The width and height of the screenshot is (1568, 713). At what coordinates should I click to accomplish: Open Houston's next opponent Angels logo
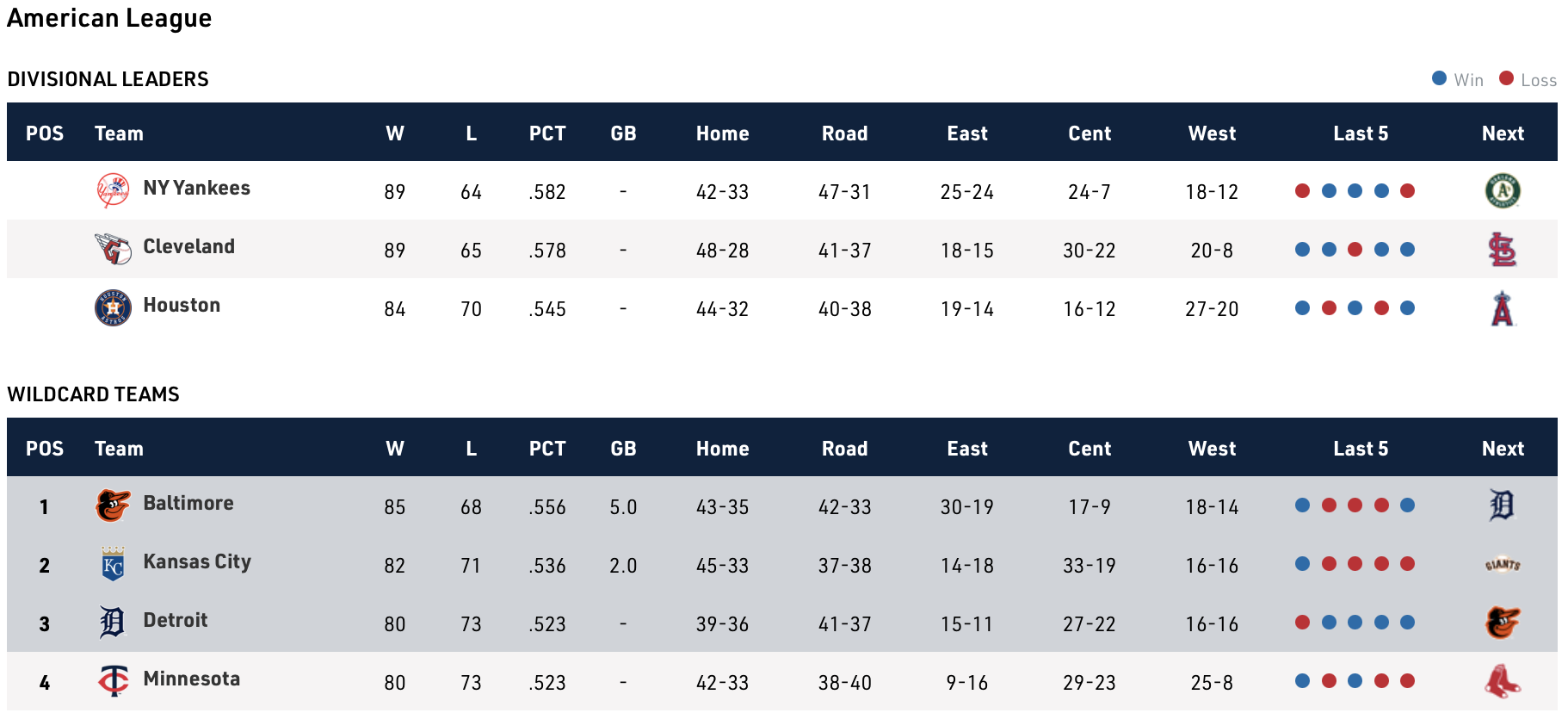pos(1503,308)
